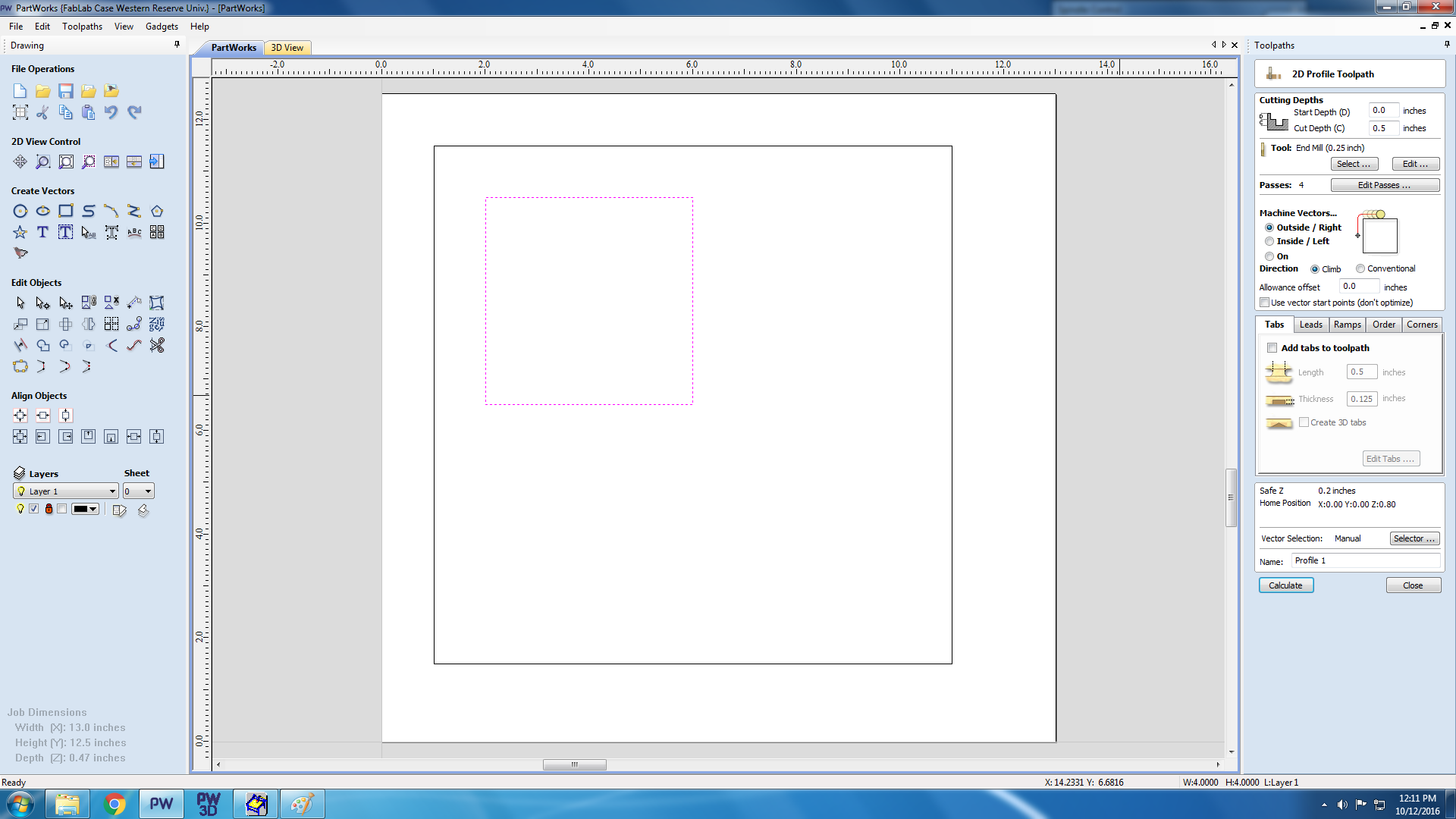Open the Sheet number dropdown
The image size is (1456, 819).
pos(139,491)
